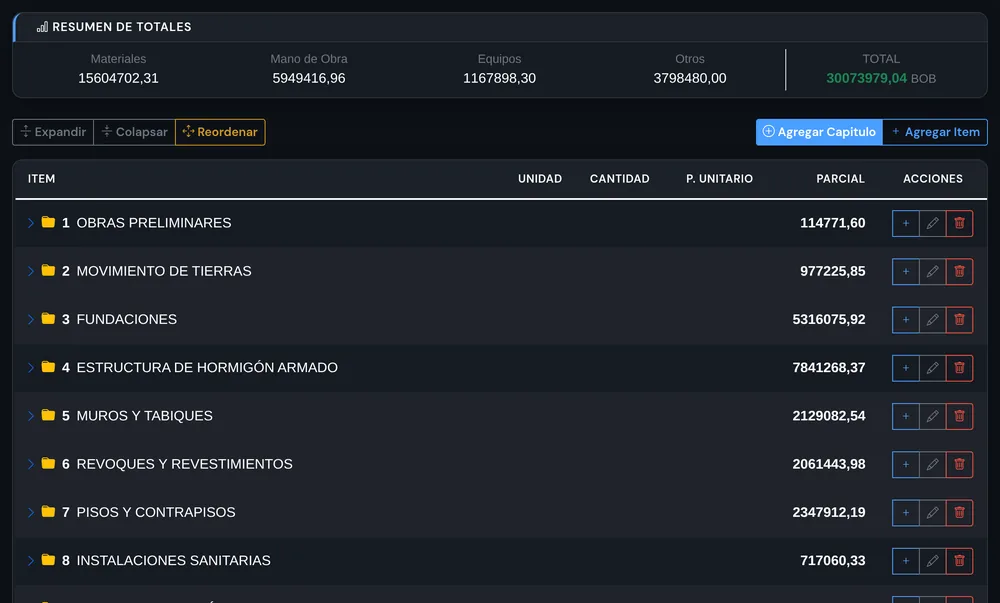Expand chapter 6 REVOQUES Y REVESTIMIENTOS chevron
1000x603 pixels.
click(x=31, y=464)
